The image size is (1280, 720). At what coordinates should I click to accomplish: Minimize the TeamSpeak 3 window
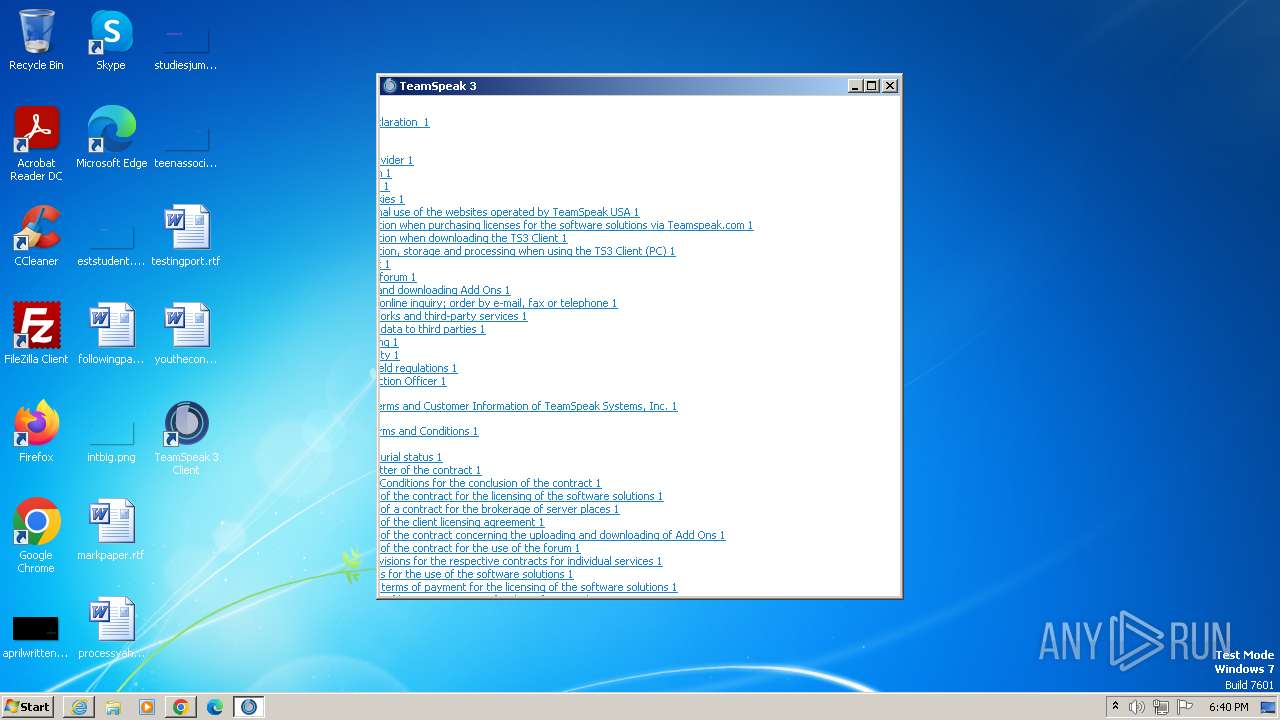coord(855,86)
